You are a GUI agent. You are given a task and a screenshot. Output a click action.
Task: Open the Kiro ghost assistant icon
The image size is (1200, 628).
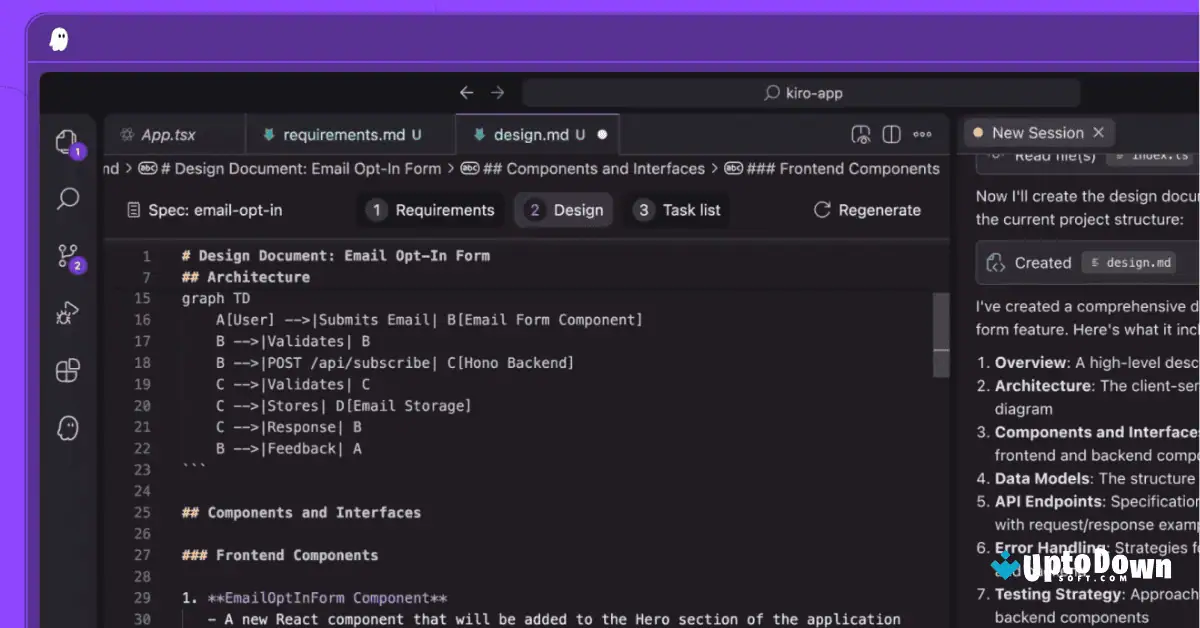point(67,428)
